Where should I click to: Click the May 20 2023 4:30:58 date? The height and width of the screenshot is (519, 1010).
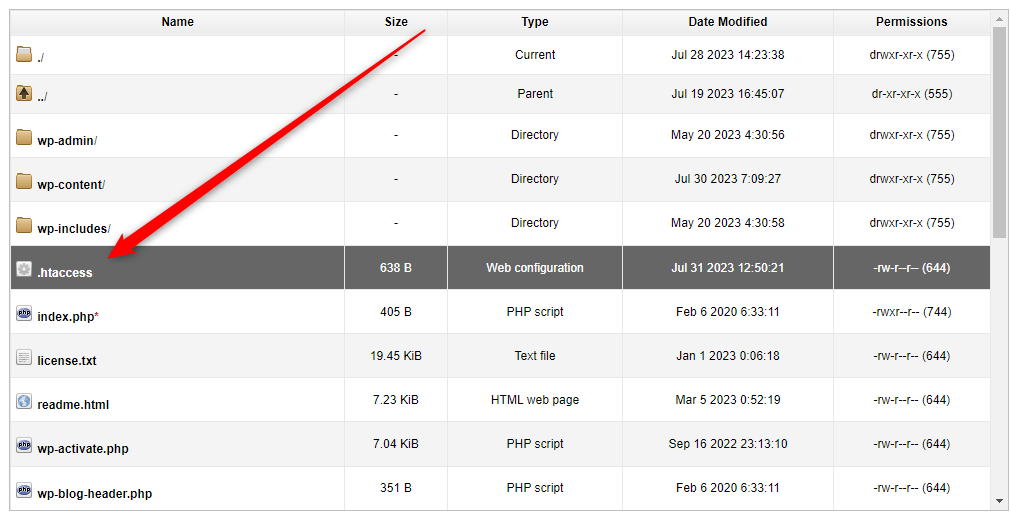(727, 223)
